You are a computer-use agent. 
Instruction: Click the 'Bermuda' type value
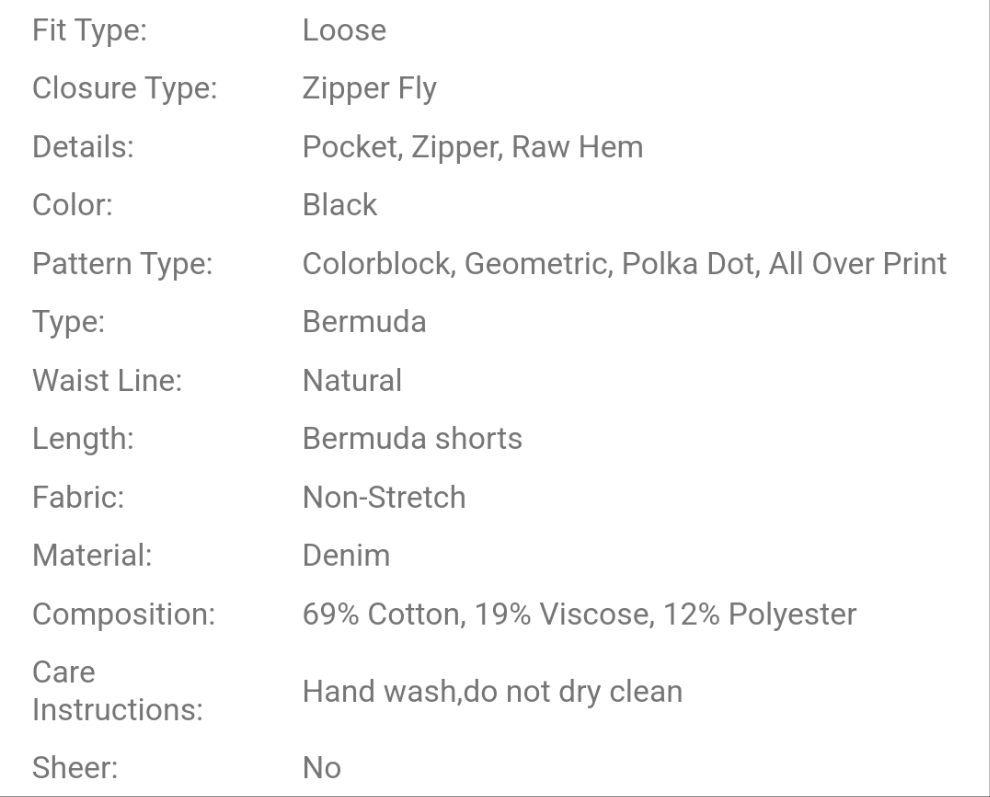pos(364,323)
